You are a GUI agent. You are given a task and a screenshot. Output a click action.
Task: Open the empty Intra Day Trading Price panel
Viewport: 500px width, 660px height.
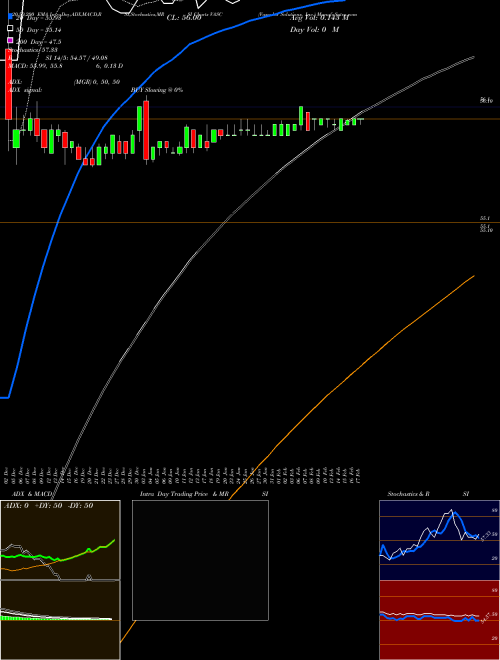point(200,560)
